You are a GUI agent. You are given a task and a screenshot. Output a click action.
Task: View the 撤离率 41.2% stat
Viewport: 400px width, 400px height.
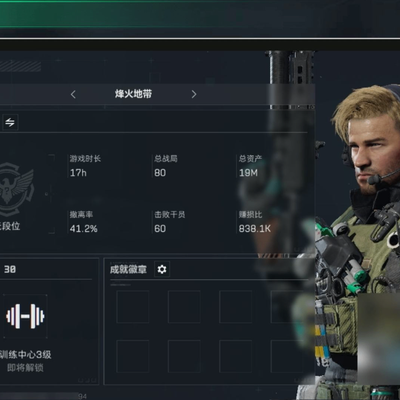(x=83, y=222)
